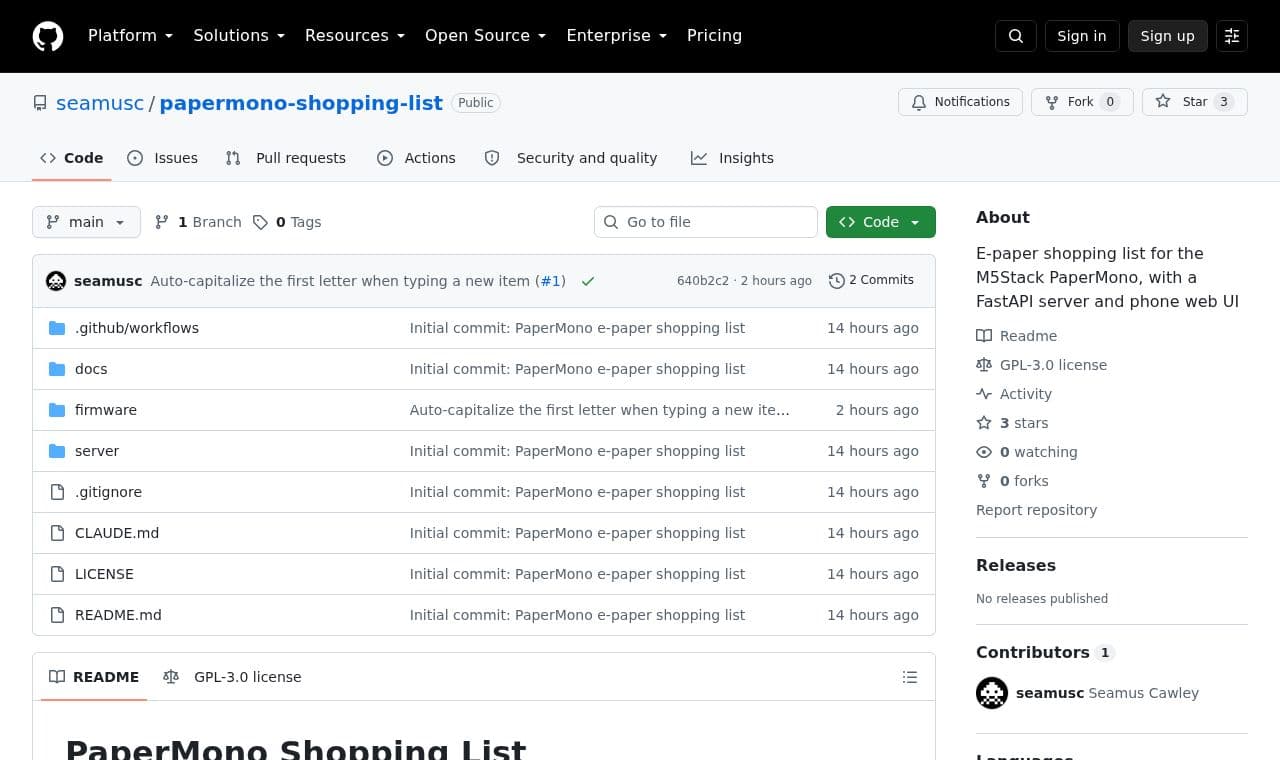Click the green check commit status icon
Viewport: 1280px width, 760px height.
pos(588,281)
